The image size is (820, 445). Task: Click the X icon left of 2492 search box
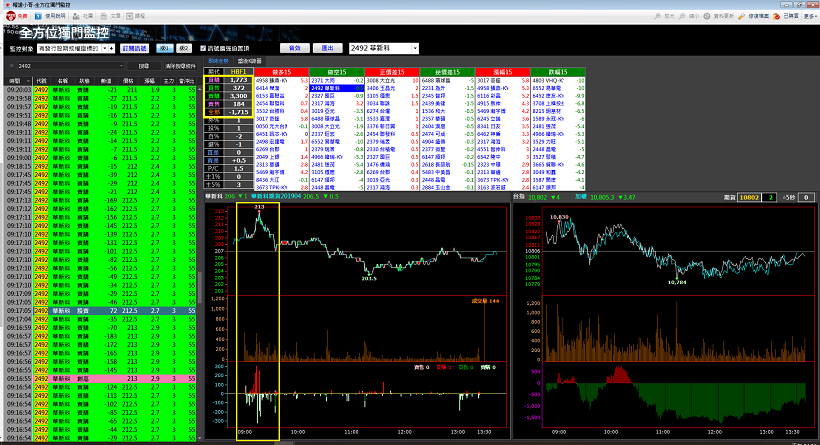[x=12, y=66]
